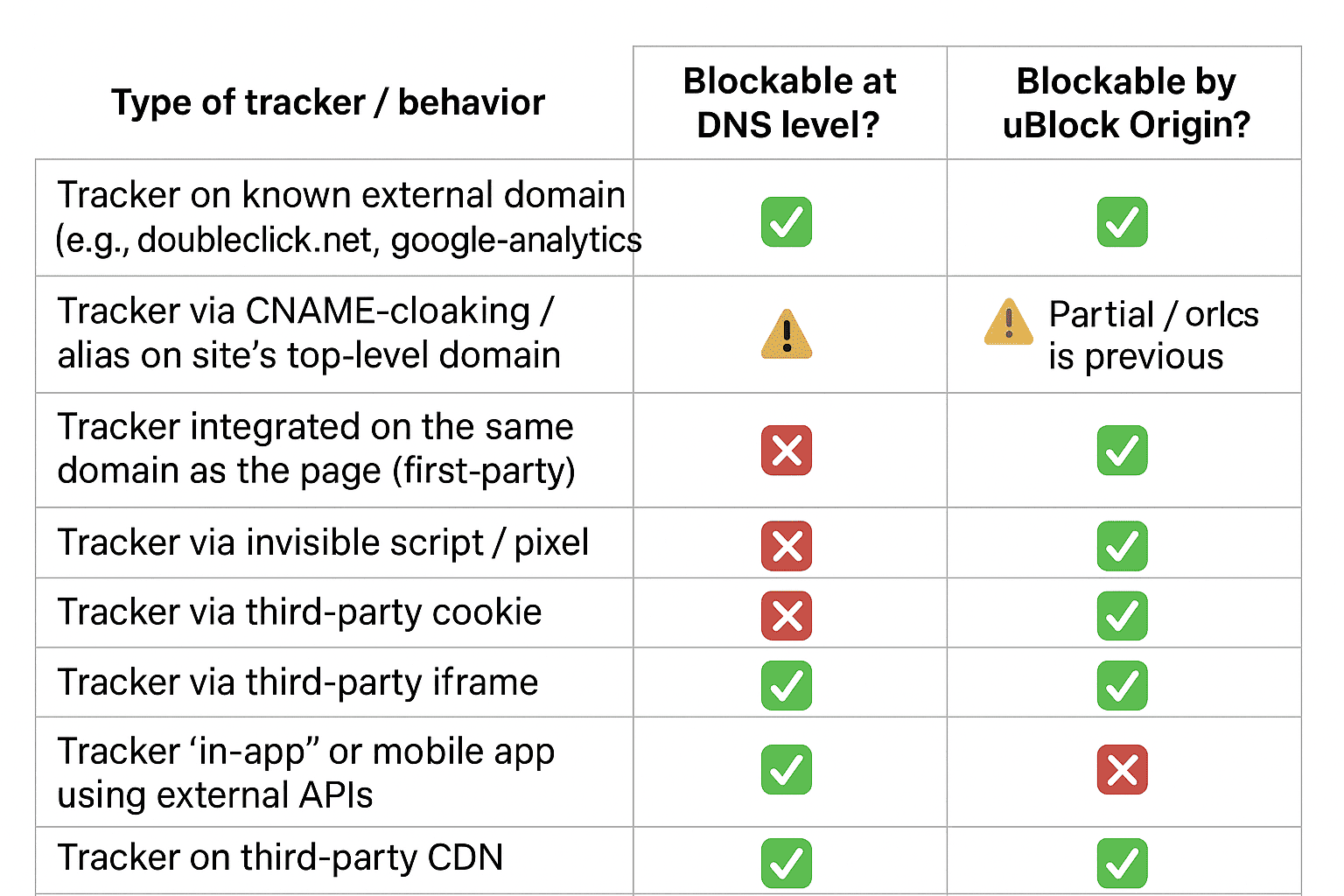This screenshot has width=1344, height=896.
Task: Click the uBlock checkmark for known external domain
Action: pos(1122,221)
